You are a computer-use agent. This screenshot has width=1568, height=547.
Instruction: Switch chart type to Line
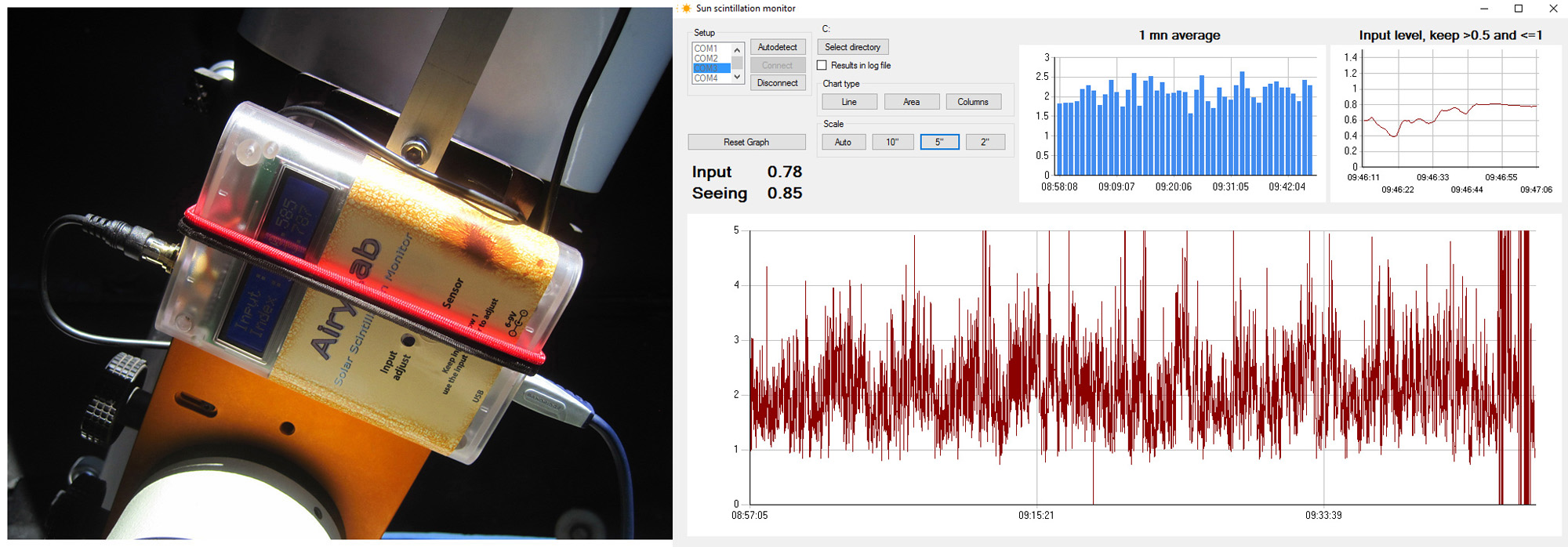click(849, 102)
